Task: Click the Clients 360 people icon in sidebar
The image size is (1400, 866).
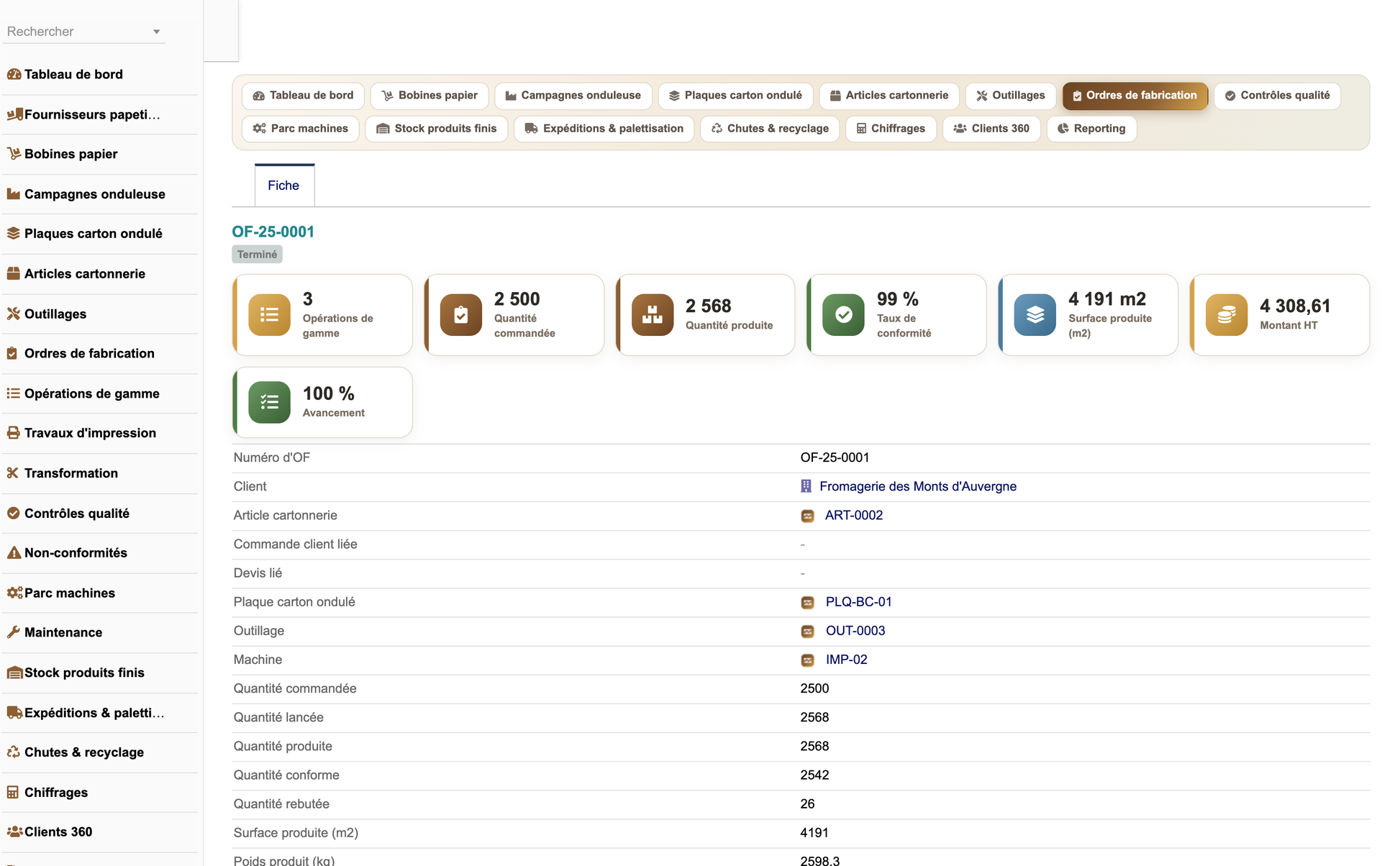Action: tap(14, 831)
